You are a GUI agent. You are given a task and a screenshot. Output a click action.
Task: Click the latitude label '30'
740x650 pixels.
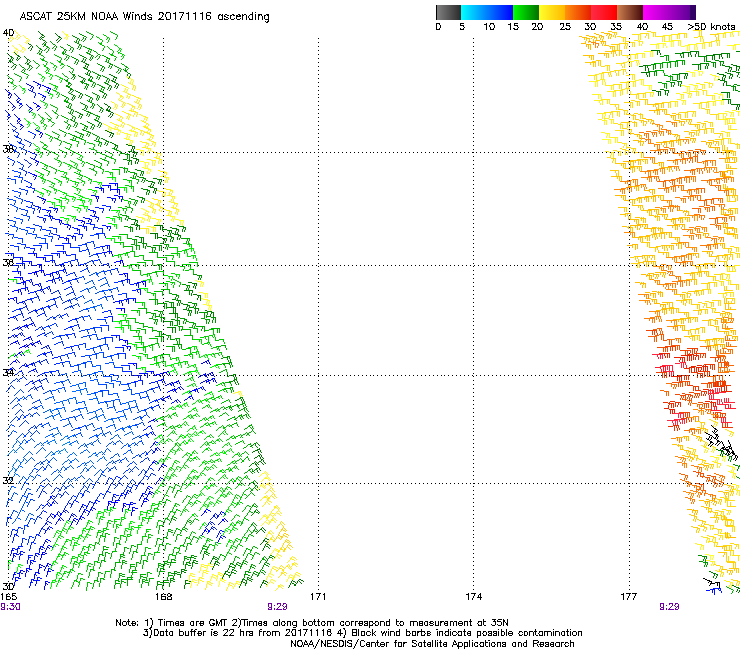pyautogui.click(x=8, y=586)
